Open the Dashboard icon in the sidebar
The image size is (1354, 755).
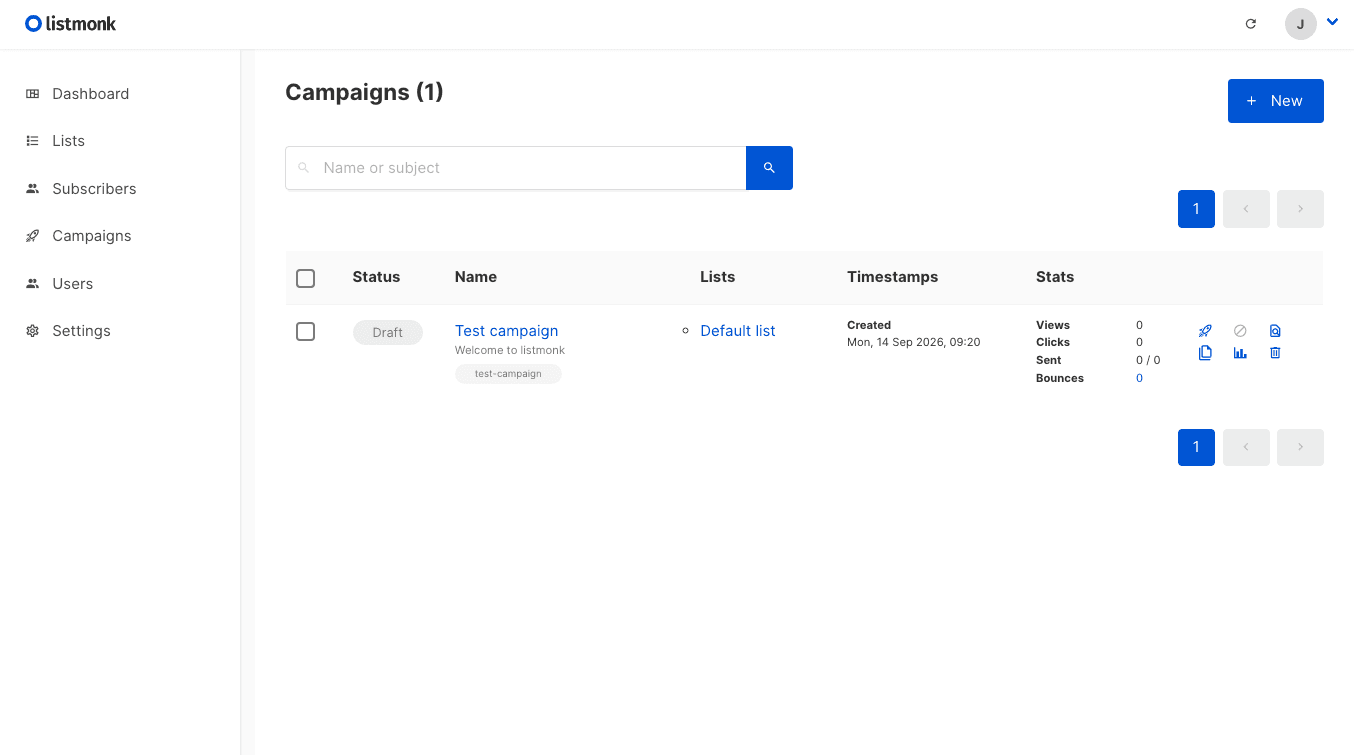tap(33, 94)
